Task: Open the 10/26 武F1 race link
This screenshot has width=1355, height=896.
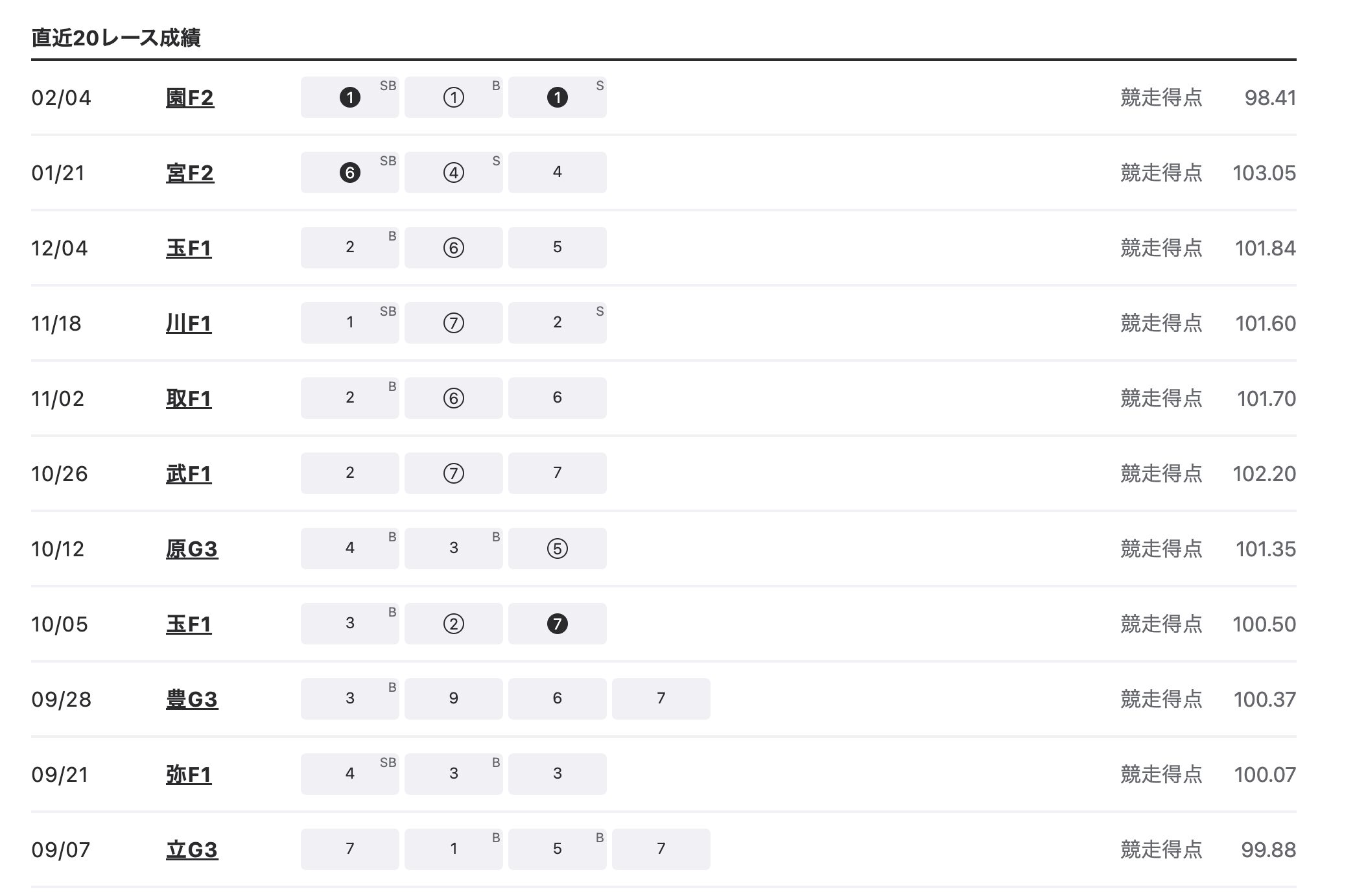Action: 189,474
